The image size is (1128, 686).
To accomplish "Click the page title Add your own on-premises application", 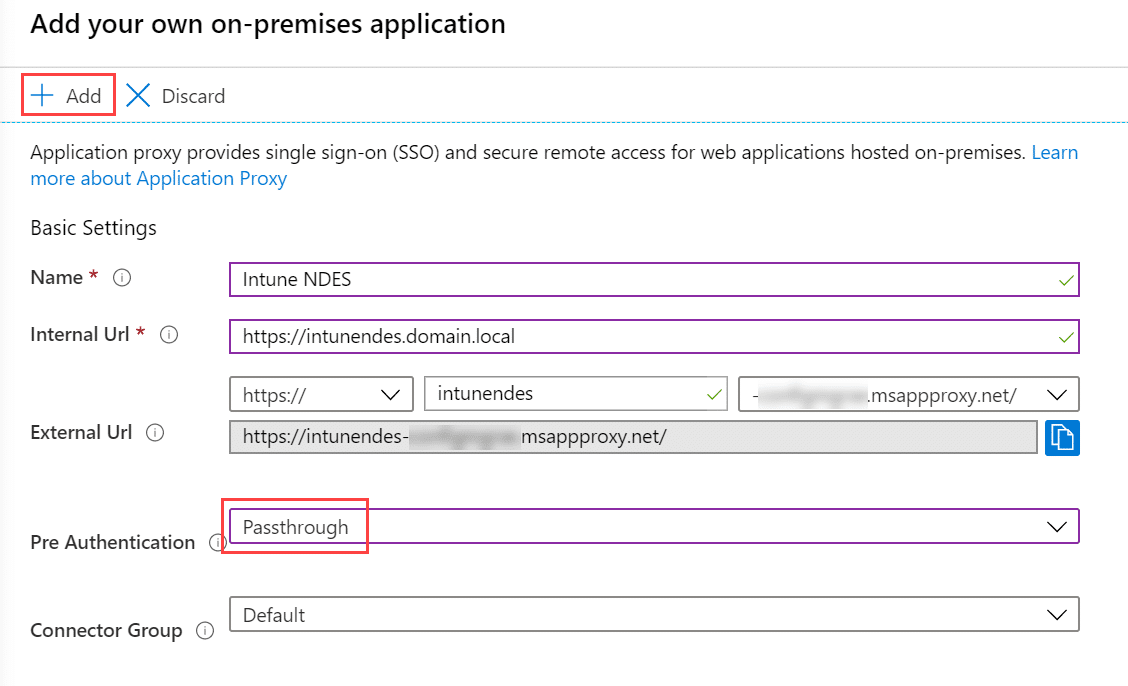I will pos(268,24).
